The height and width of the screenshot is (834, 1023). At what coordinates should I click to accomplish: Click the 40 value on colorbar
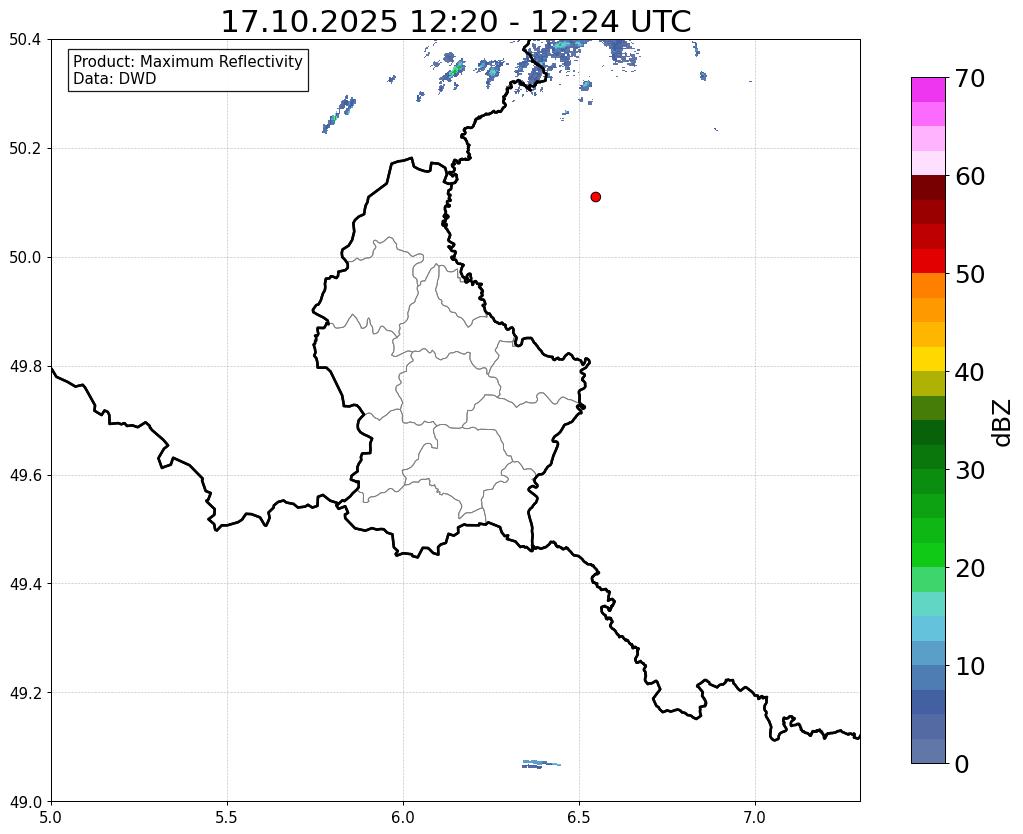click(970, 372)
